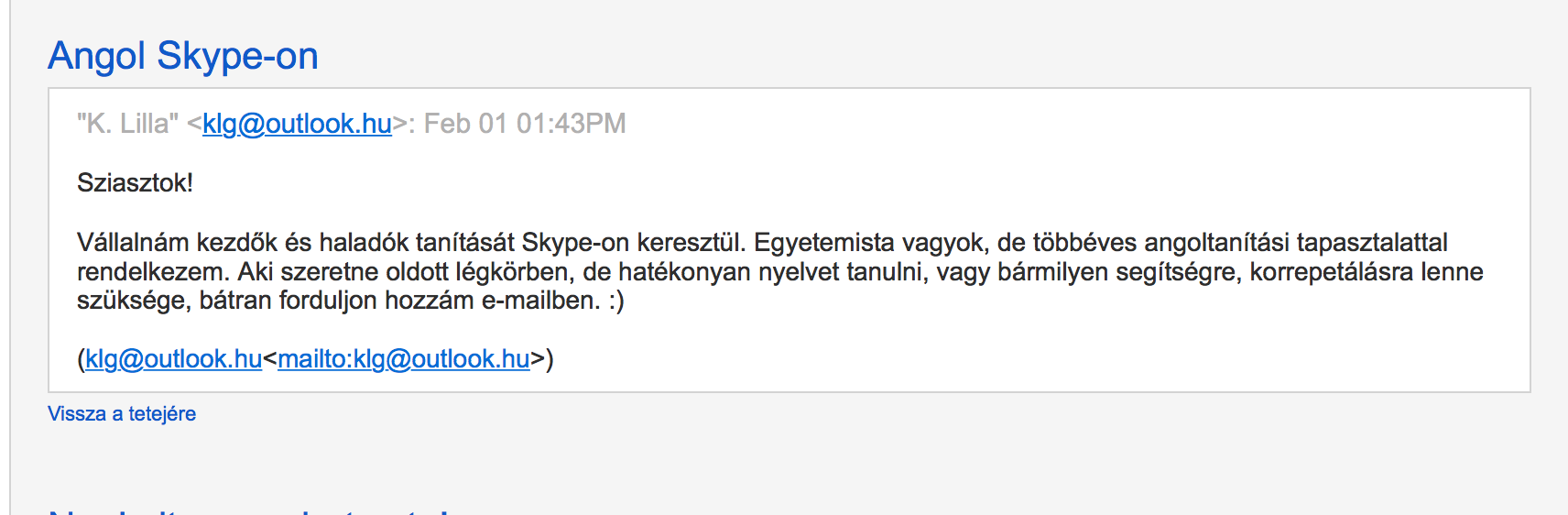Jump back using "Vissza a tetejére"
1568x515 pixels.
122,414
